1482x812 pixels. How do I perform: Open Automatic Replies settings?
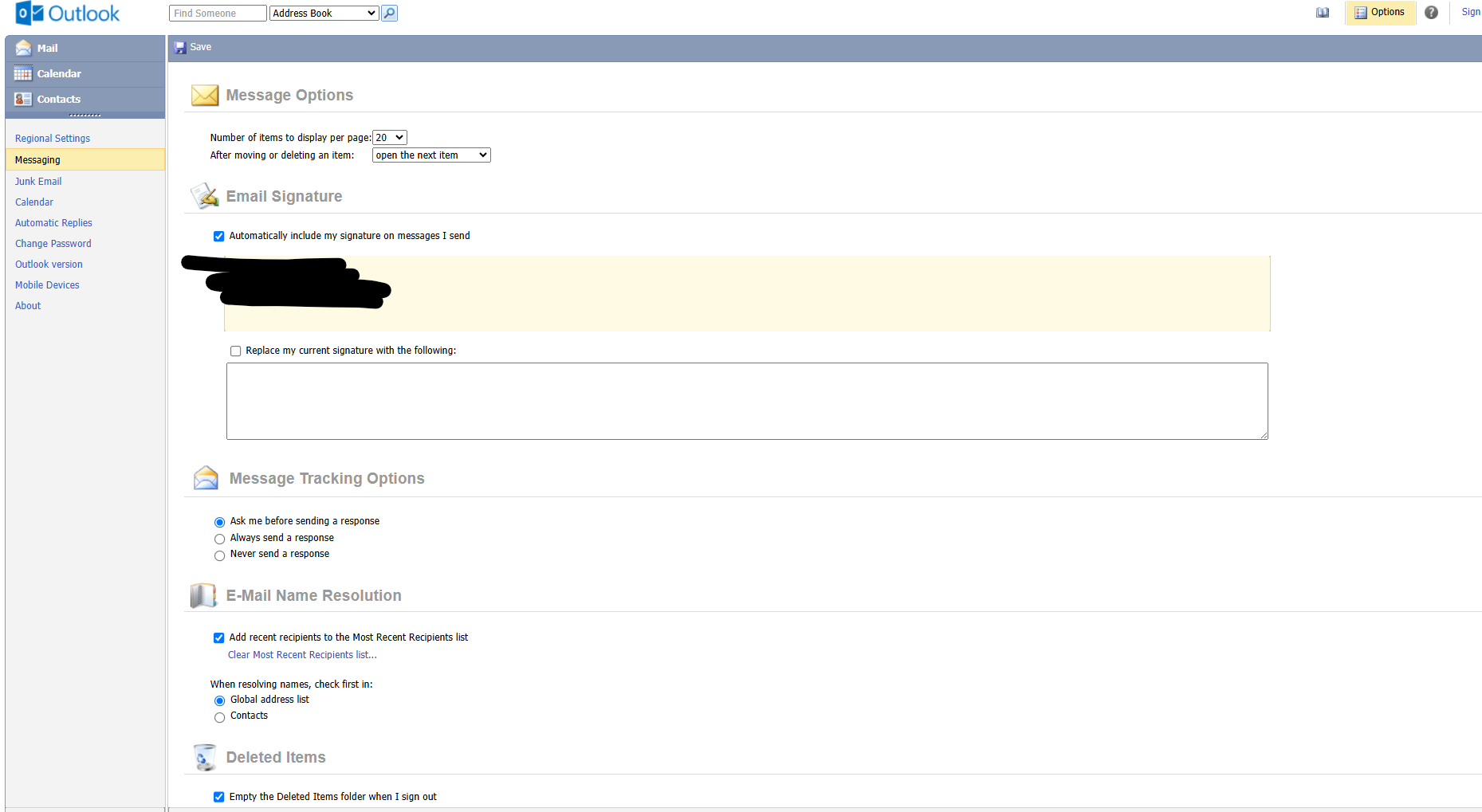tap(53, 223)
